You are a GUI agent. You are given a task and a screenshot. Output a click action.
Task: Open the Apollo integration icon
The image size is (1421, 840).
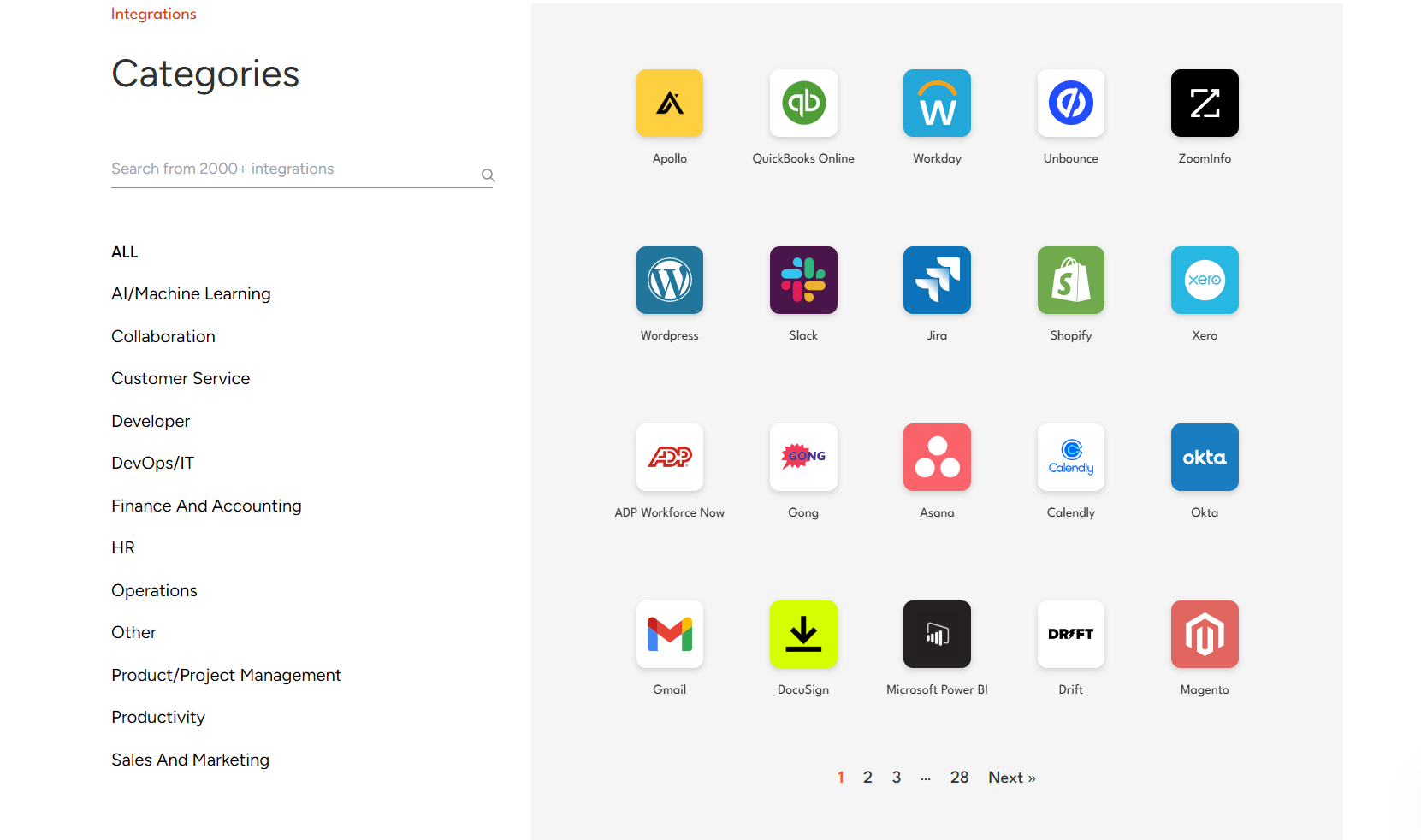click(670, 103)
